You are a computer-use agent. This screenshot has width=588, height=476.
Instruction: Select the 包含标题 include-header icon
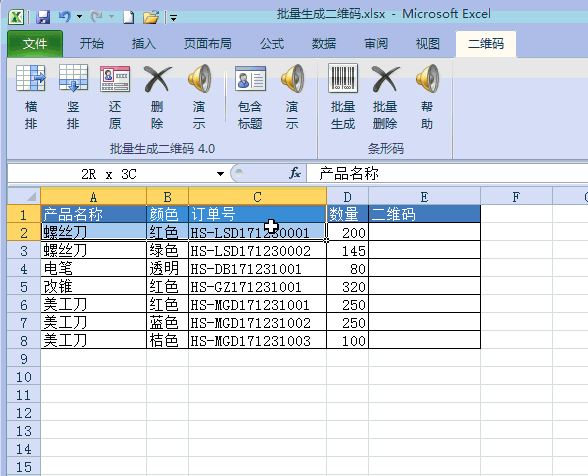pos(250,78)
